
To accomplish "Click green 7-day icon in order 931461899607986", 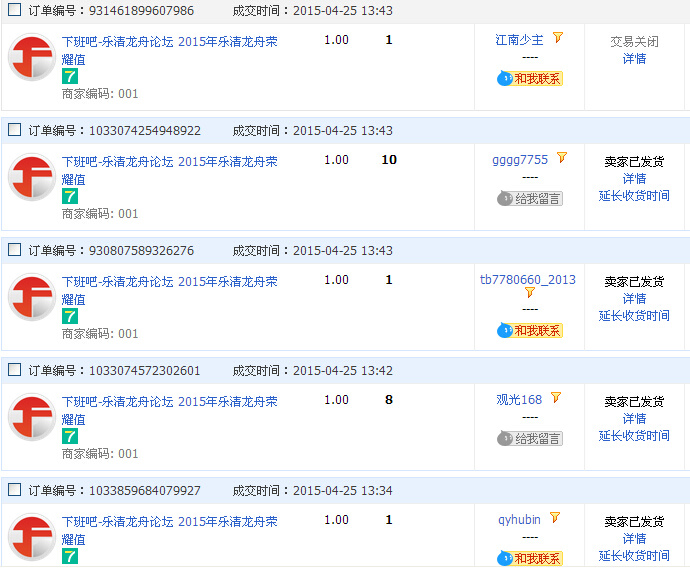I will pos(70,76).
